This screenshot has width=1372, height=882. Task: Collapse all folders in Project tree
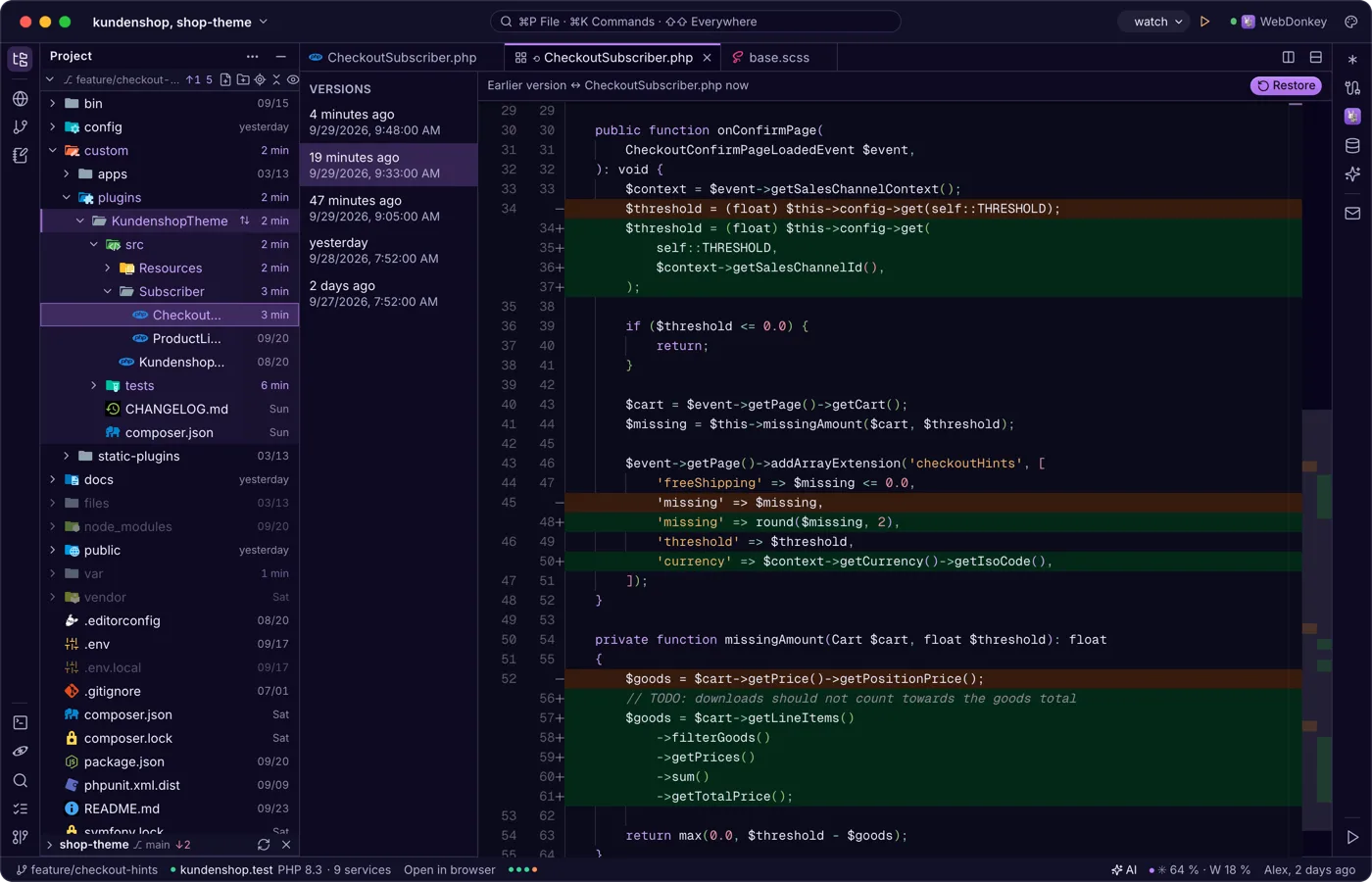[x=276, y=79]
